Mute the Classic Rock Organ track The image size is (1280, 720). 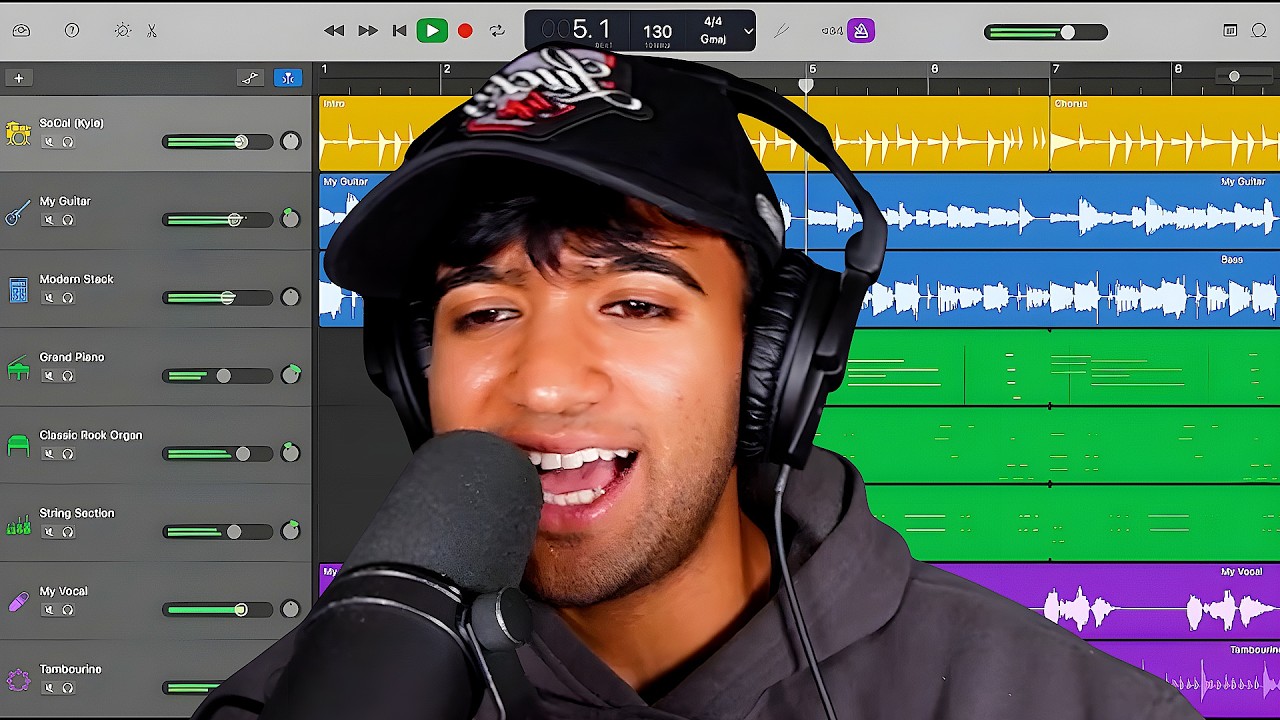[x=48, y=454]
